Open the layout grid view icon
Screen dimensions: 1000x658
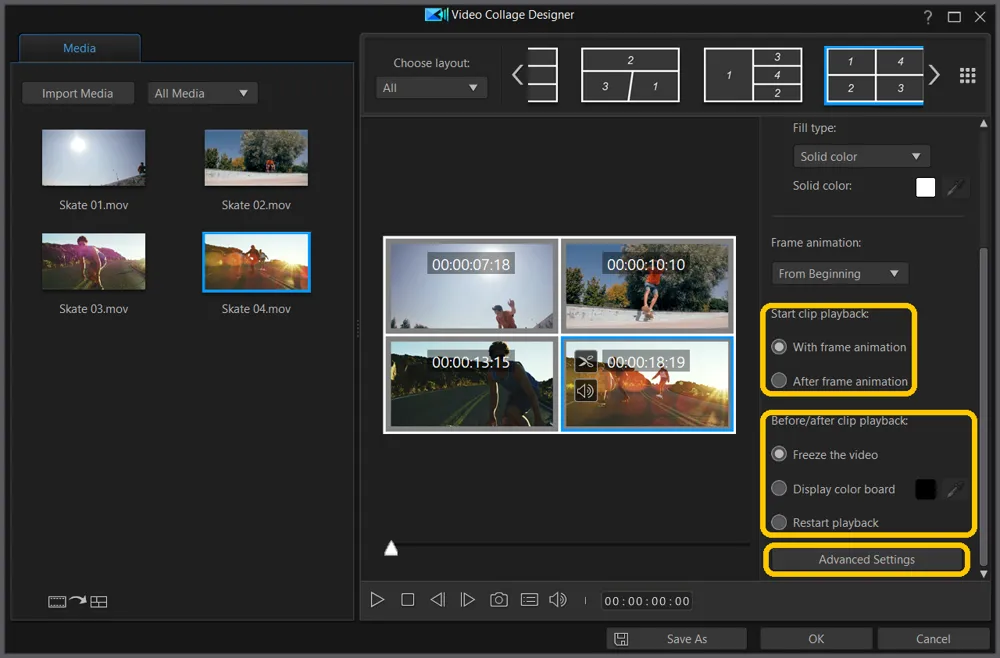coord(967,75)
